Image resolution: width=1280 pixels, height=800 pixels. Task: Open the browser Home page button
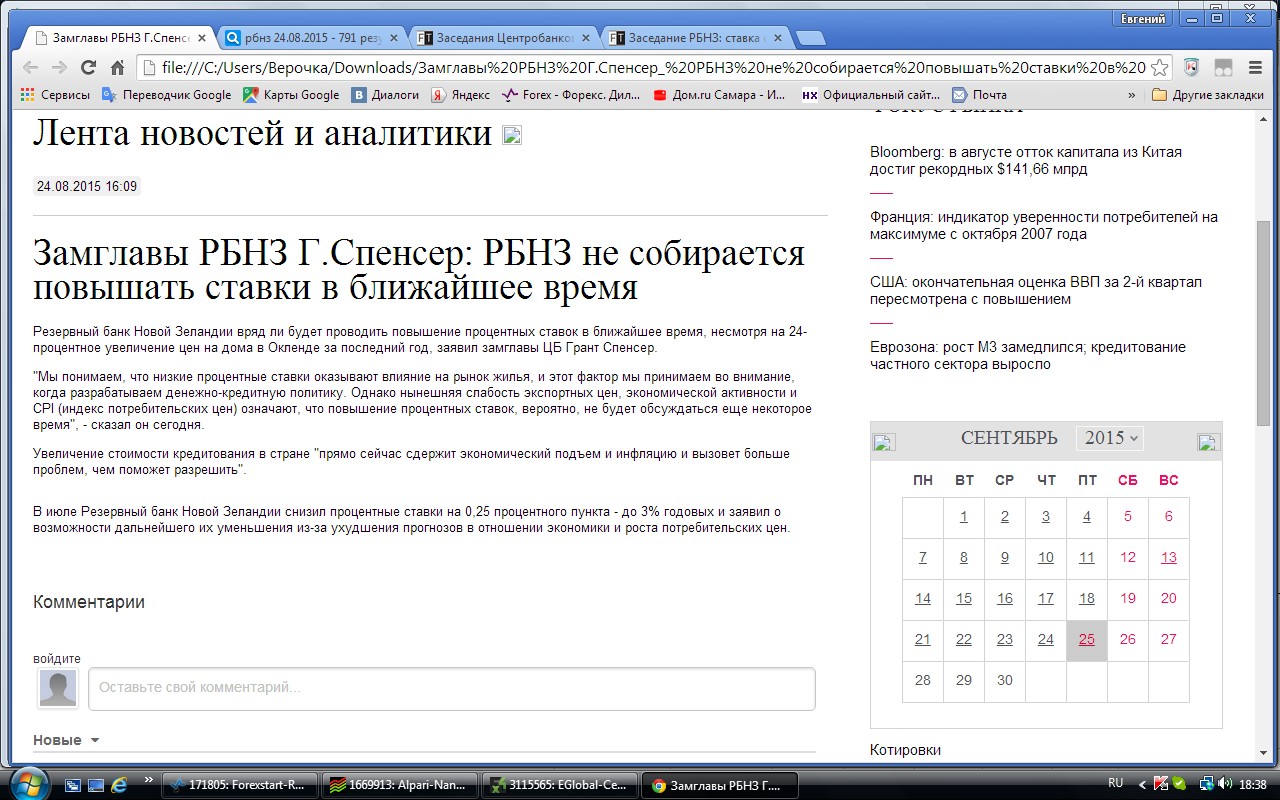tap(117, 68)
